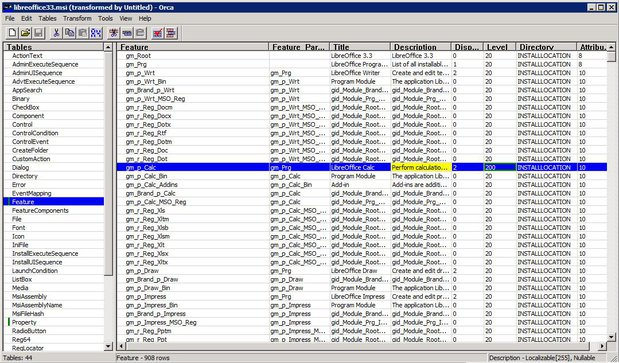Open the Tools menu
This screenshot has width=619, height=363.
pyautogui.click(x=105, y=19)
